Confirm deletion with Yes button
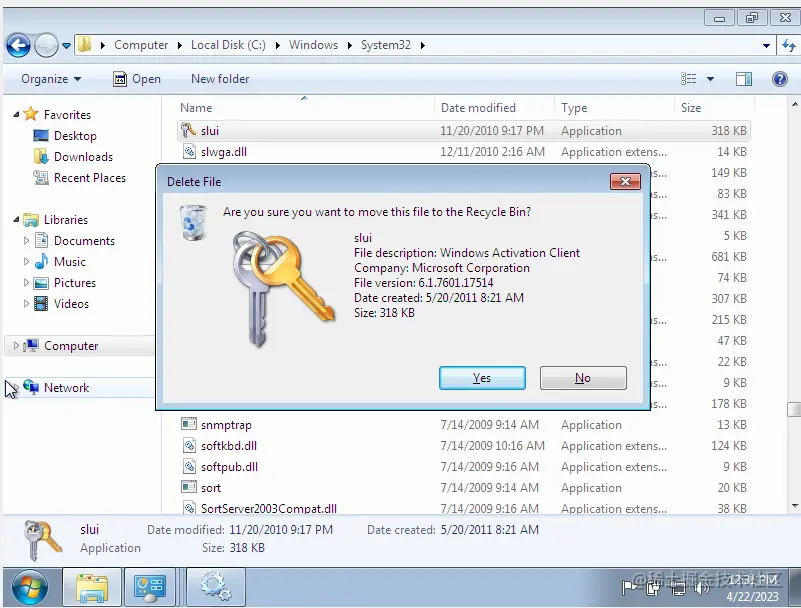This screenshot has height=608, width=801. [x=482, y=378]
